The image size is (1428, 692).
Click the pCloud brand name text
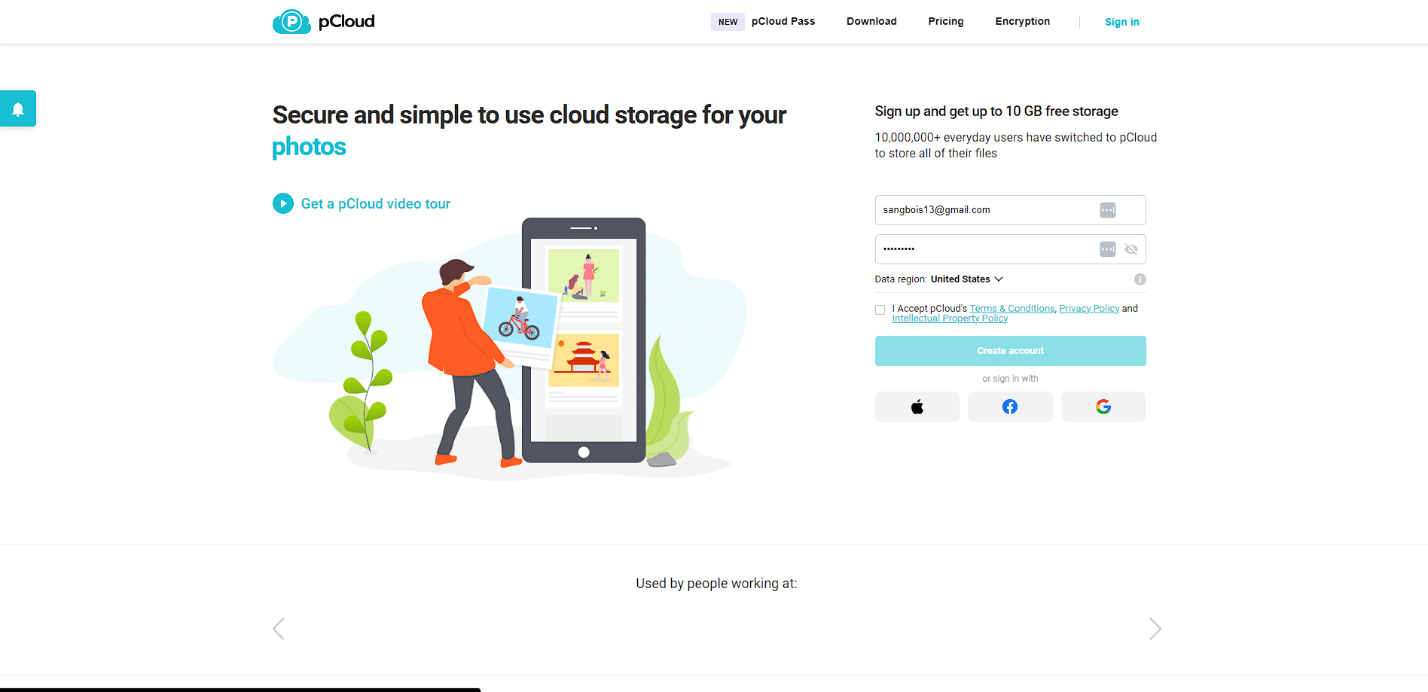346,21
